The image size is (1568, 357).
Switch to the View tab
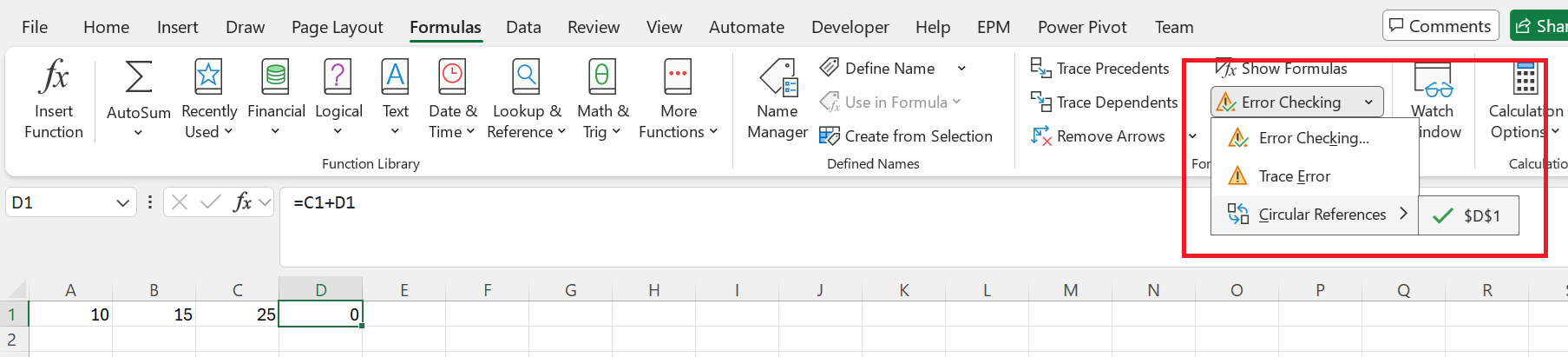[664, 27]
